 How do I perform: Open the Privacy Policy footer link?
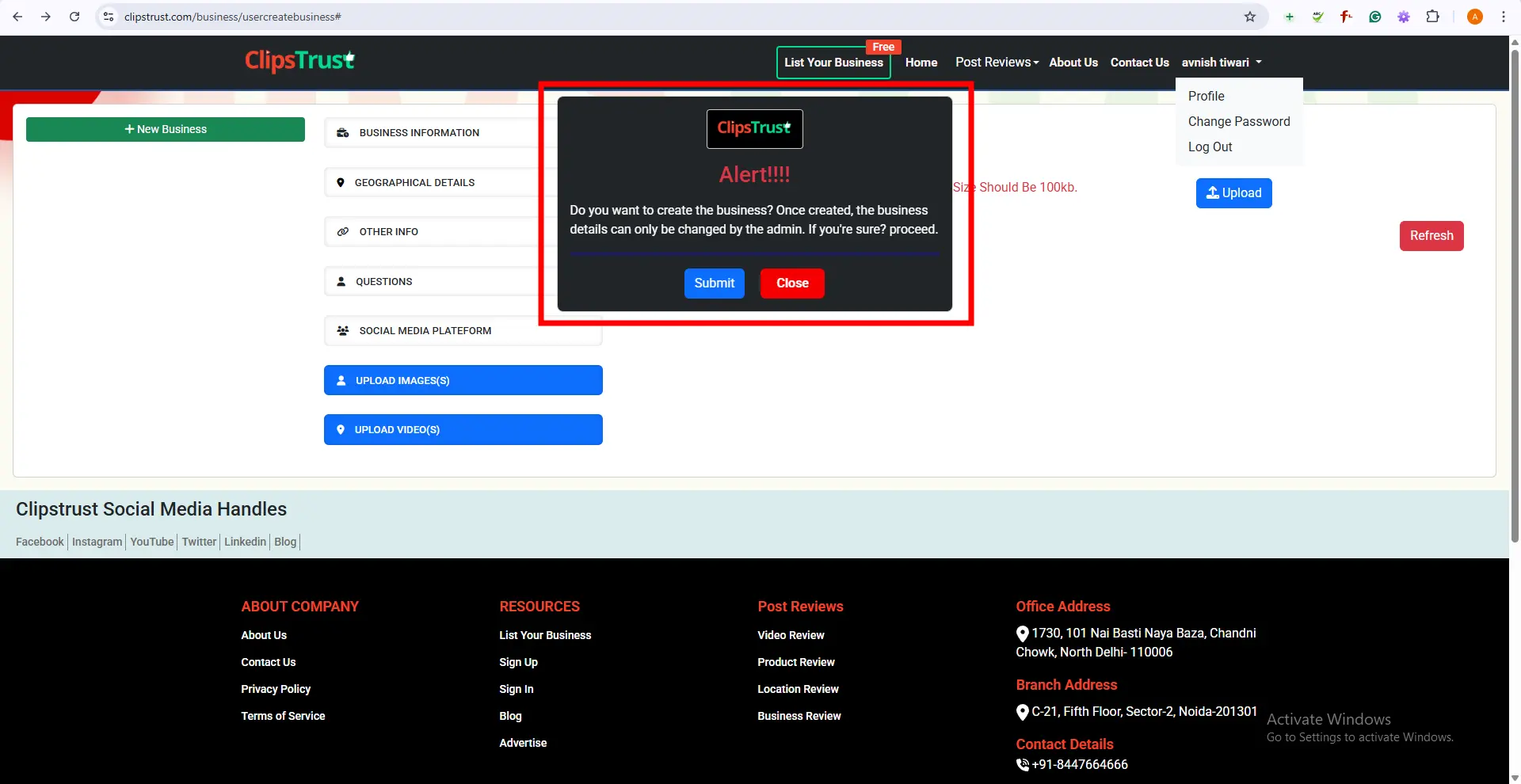tap(276, 689)
